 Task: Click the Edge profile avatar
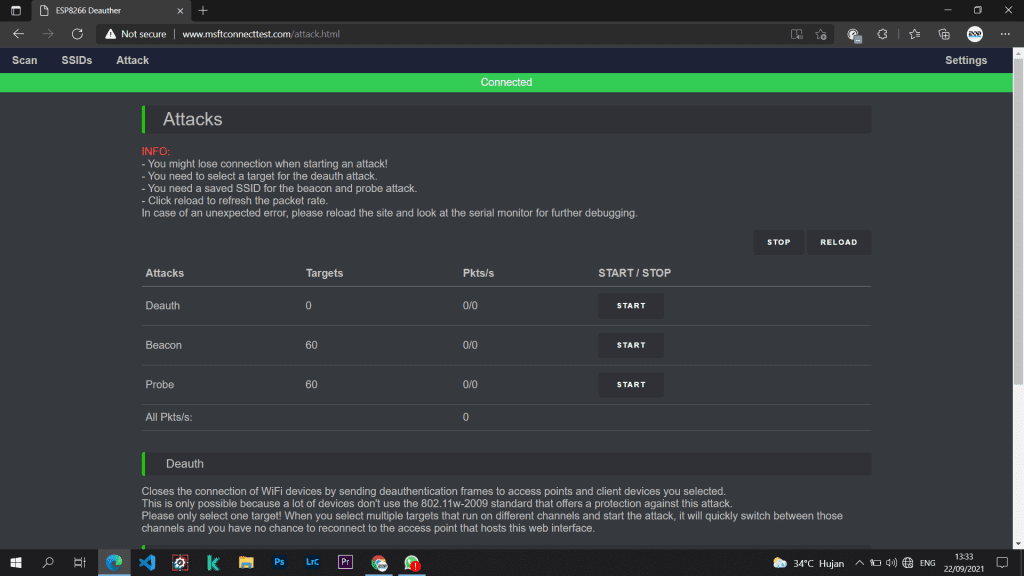point(974,34)
